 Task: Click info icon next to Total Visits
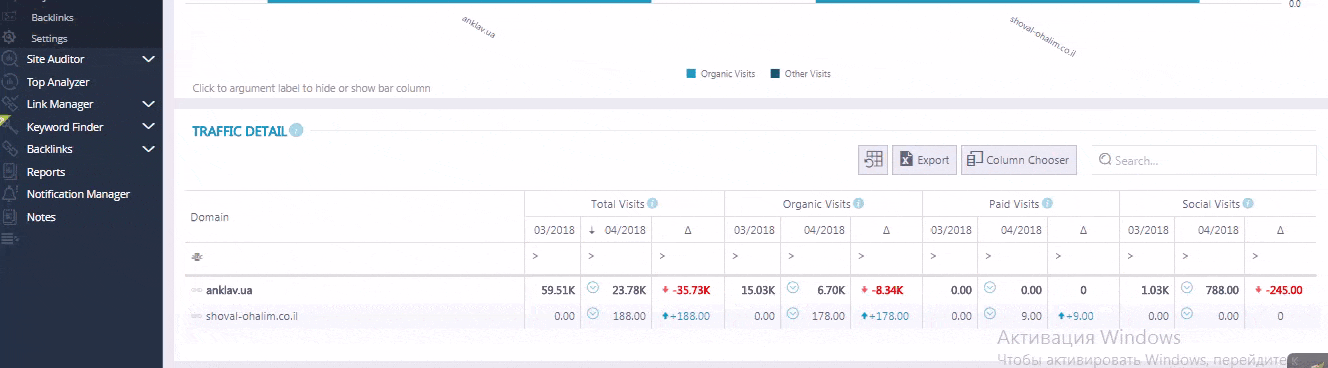coord(653,204)
